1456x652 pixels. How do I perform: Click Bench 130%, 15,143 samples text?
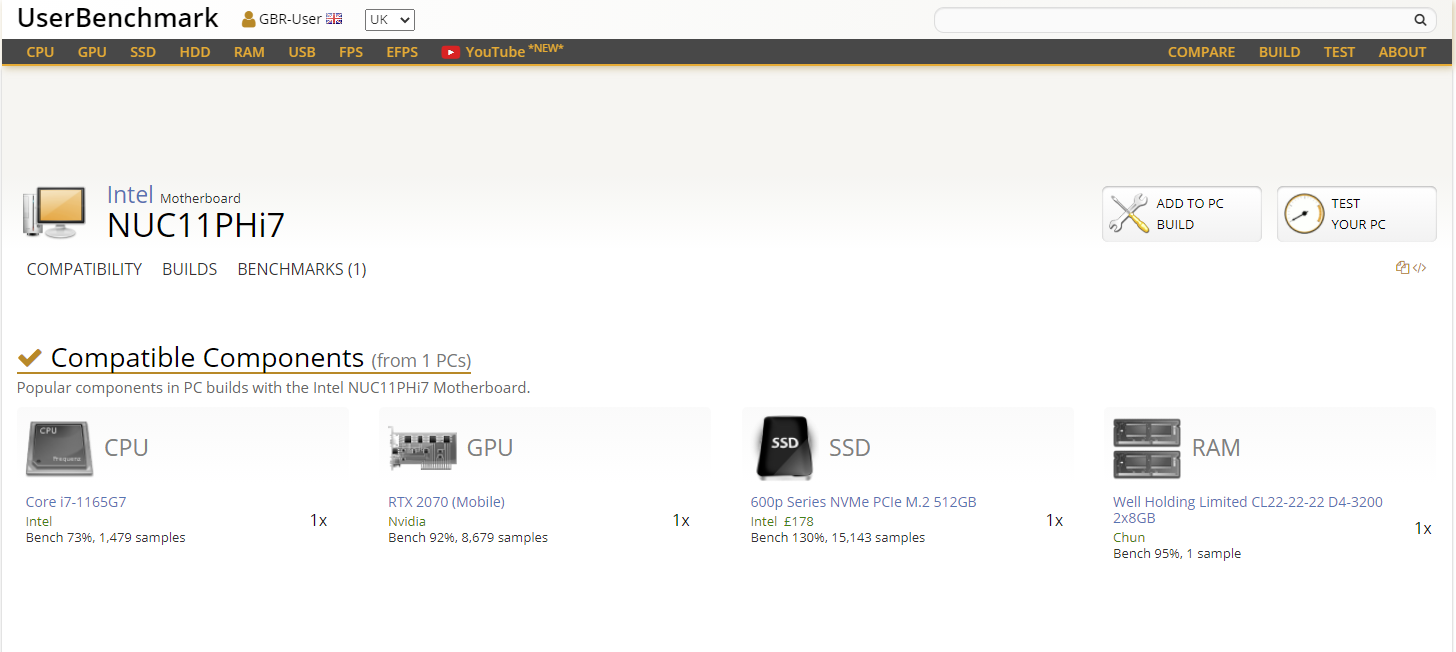pyautogui.click(x=838, y=538)
